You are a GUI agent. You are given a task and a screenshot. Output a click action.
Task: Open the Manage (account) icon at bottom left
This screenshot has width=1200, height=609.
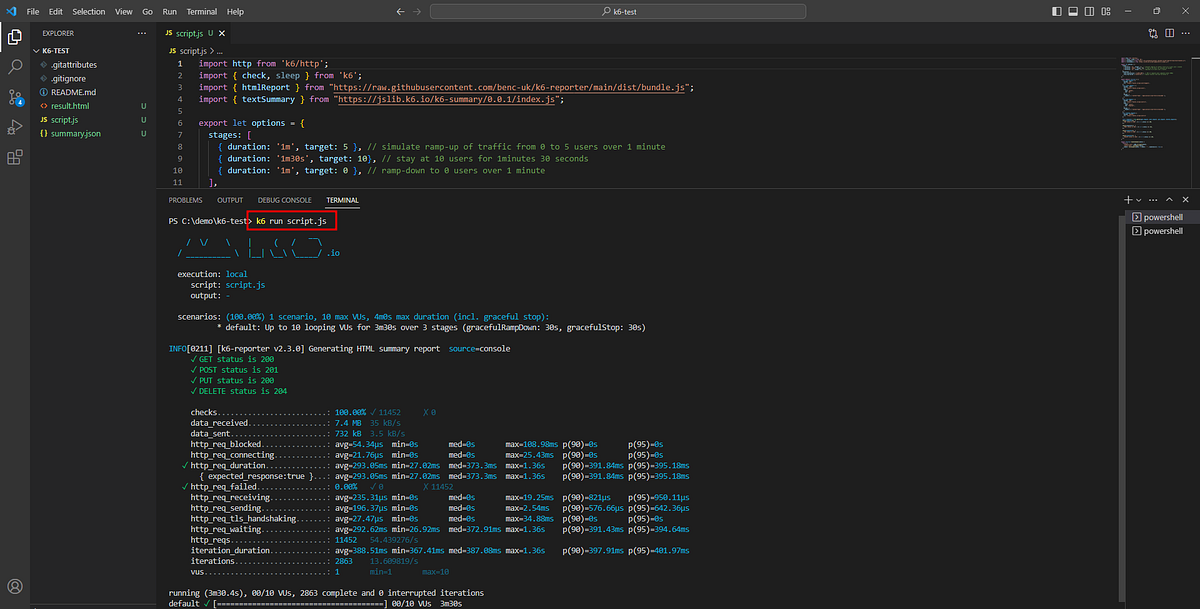pos(14,587)
